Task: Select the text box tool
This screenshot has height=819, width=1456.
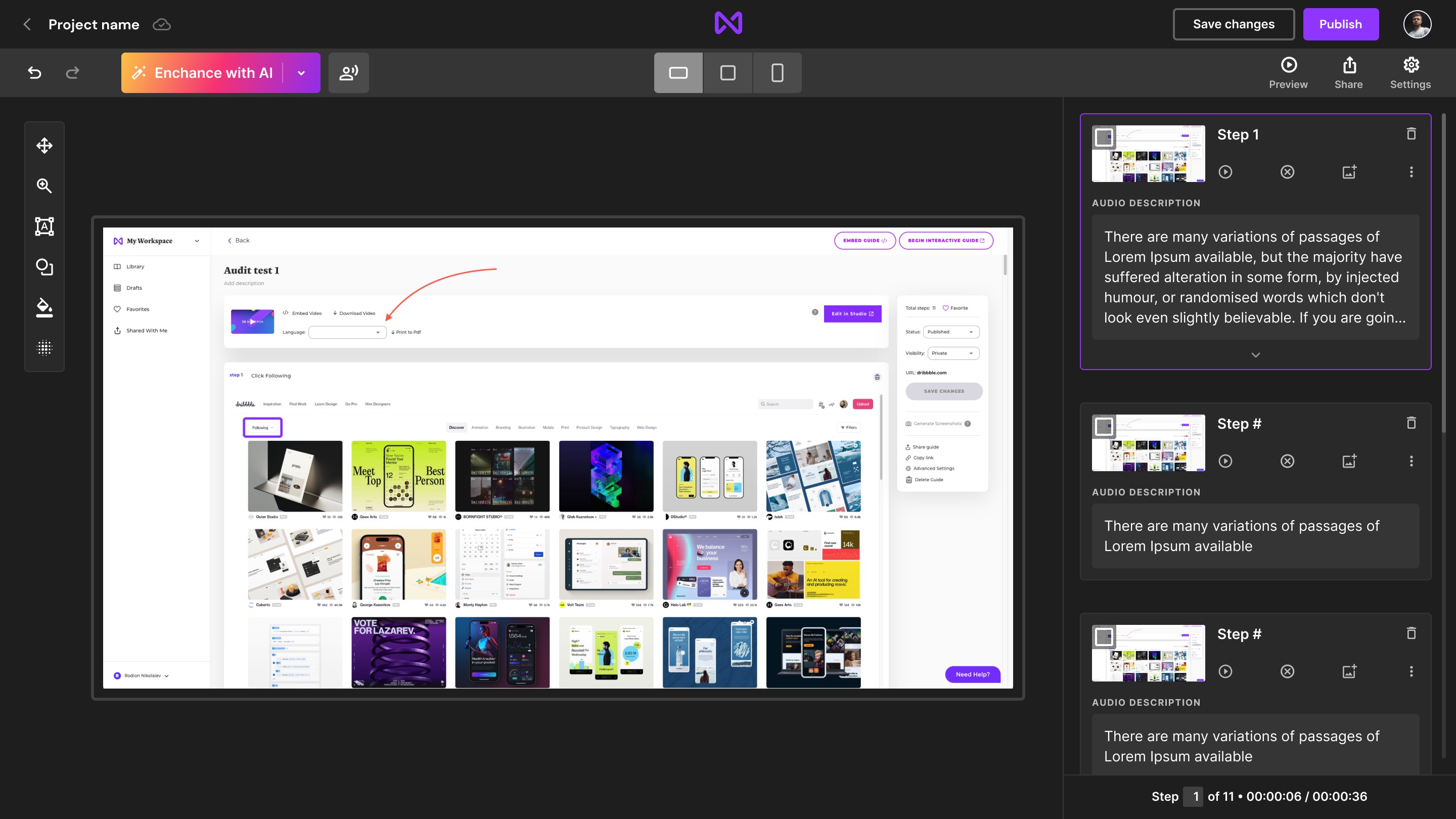Action: 44,226
